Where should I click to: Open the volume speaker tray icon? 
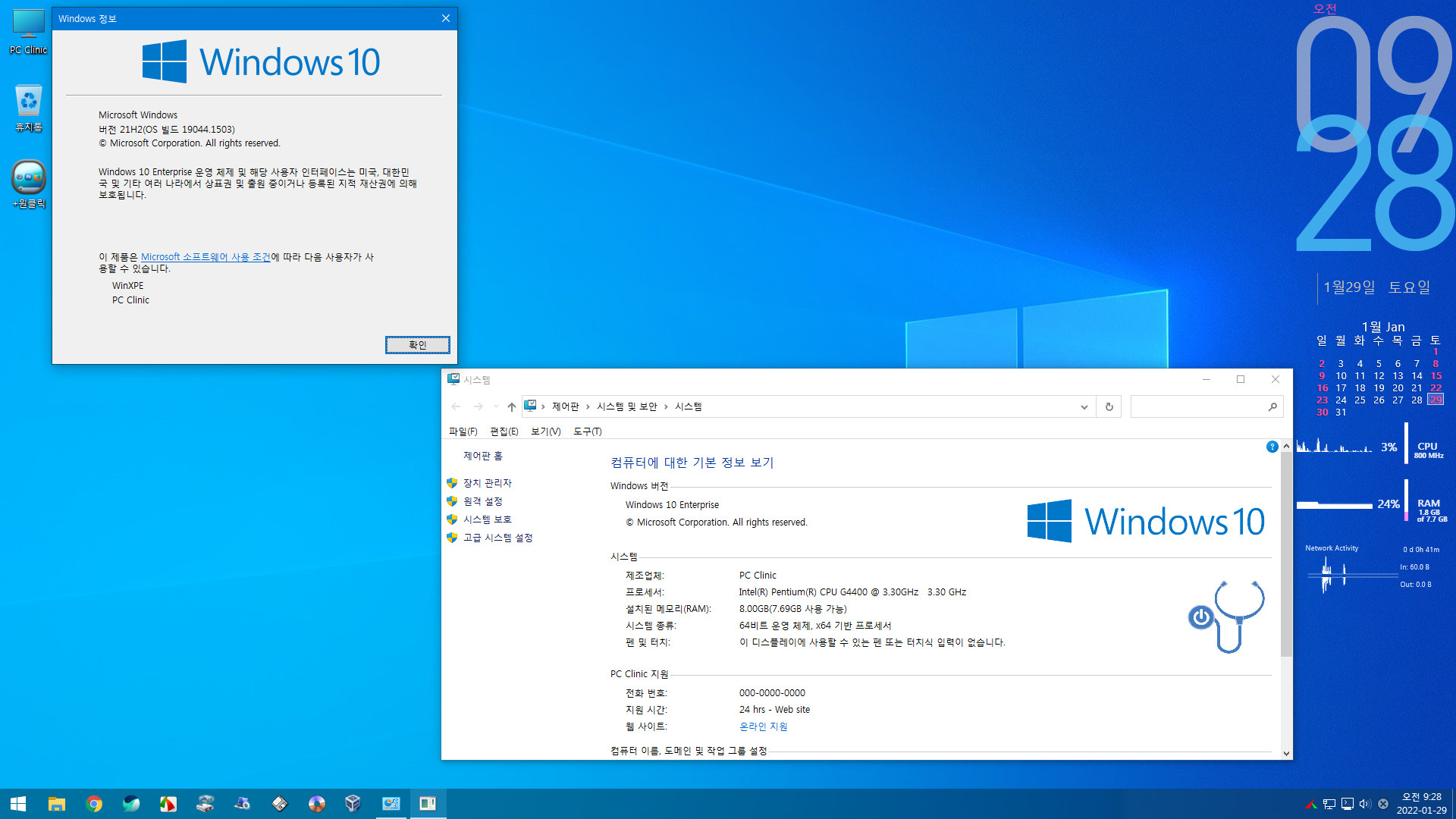pyautogui.click(x=1365, y=804)
